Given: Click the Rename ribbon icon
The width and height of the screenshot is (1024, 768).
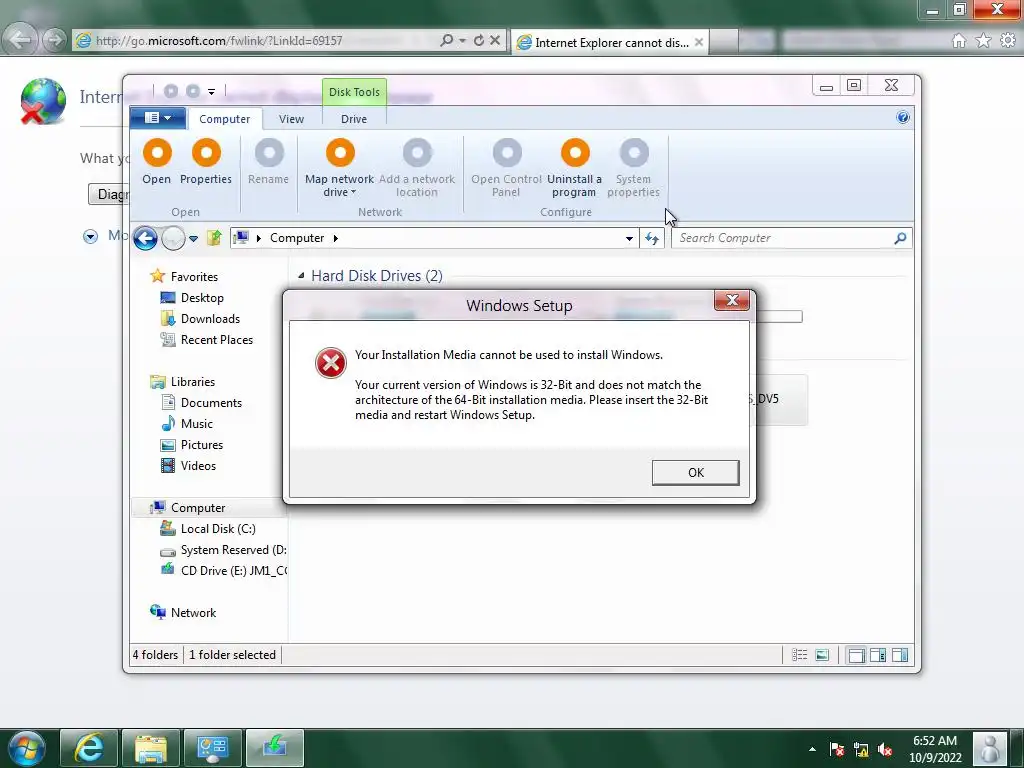Looking at the screenshot, I should coord(269,153).
